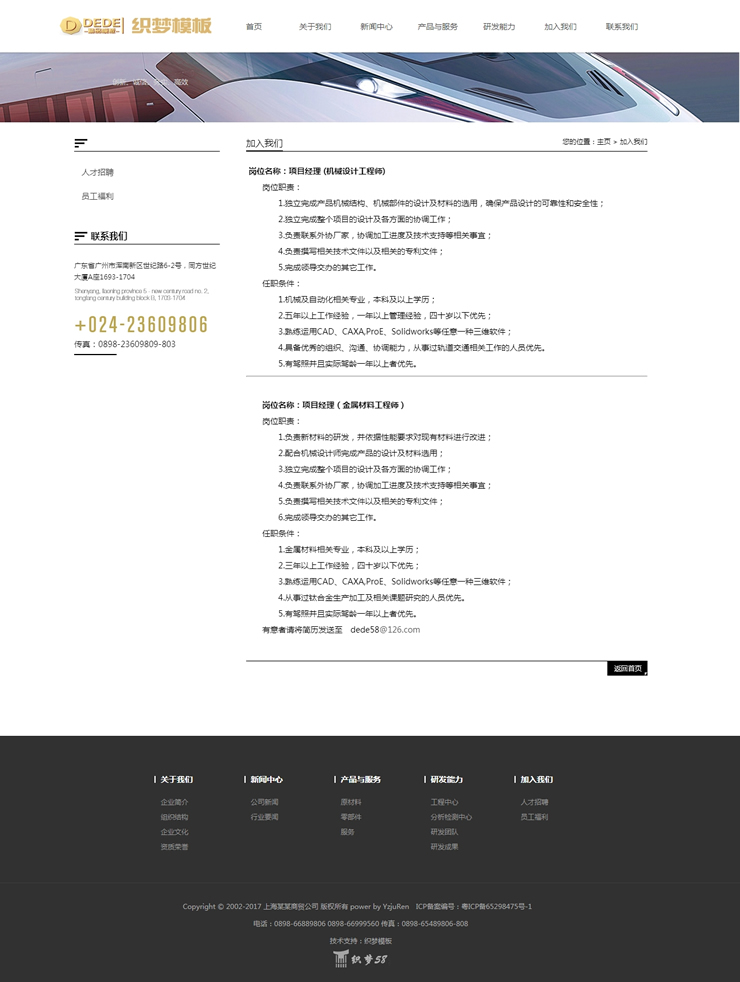Click the sidebar menu lines icon

tap(81, 144)
